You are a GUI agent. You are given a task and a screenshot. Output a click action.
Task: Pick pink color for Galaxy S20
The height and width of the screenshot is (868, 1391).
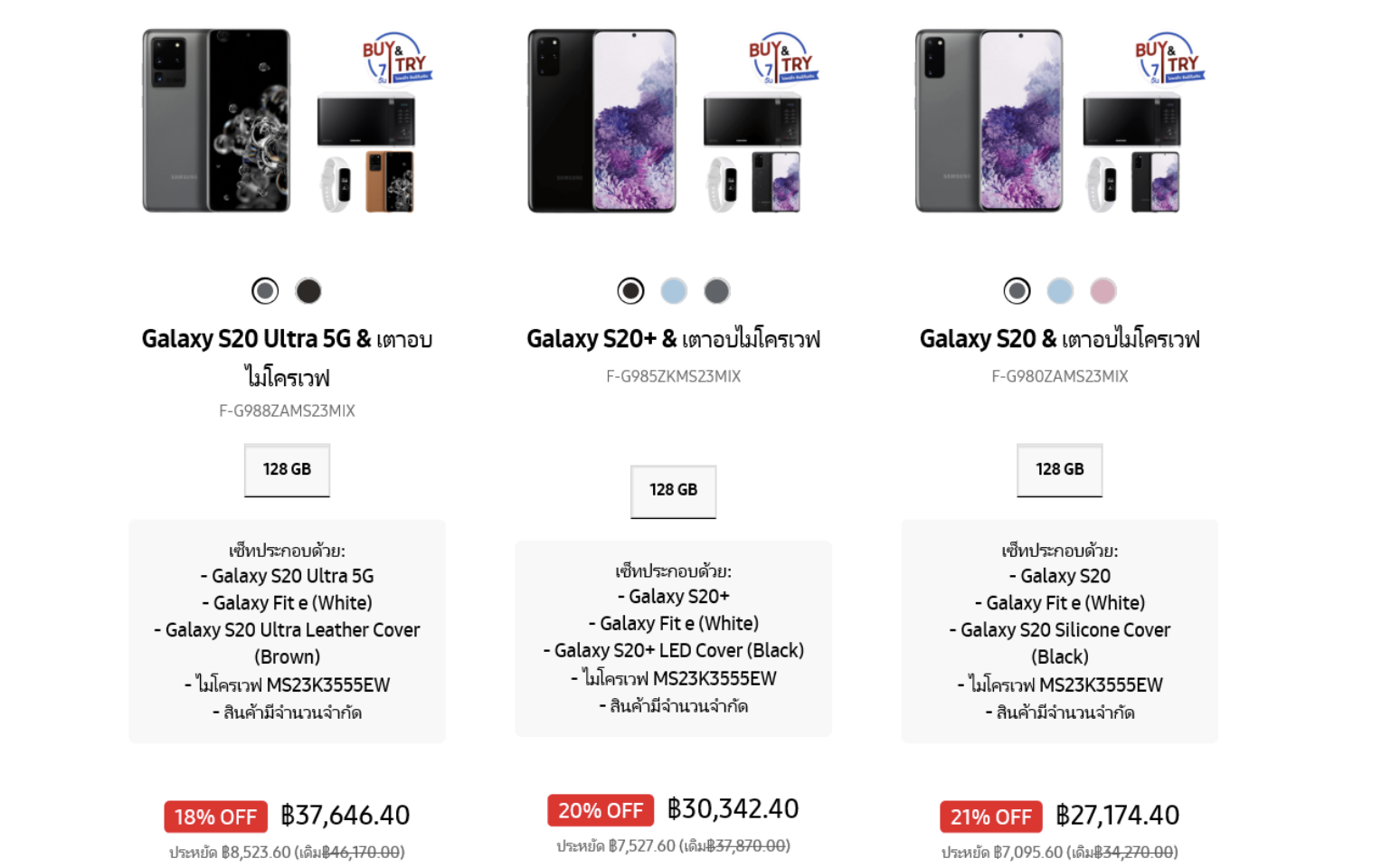(1103, 291)
